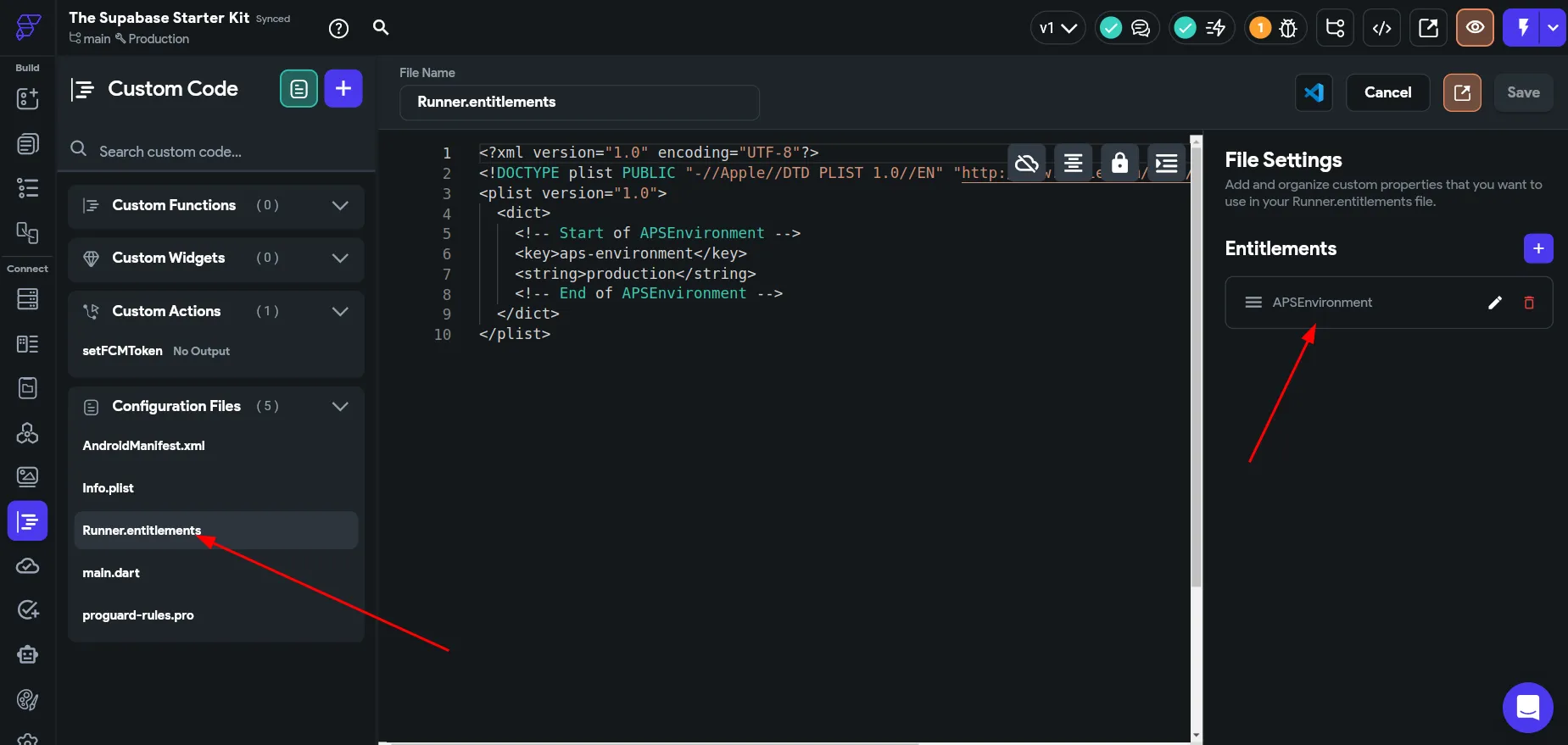Image resolution: width=1568 pixels, height=745 pixels.
Task: Add new custom code with the plus button
Action: tap(343, 88)
